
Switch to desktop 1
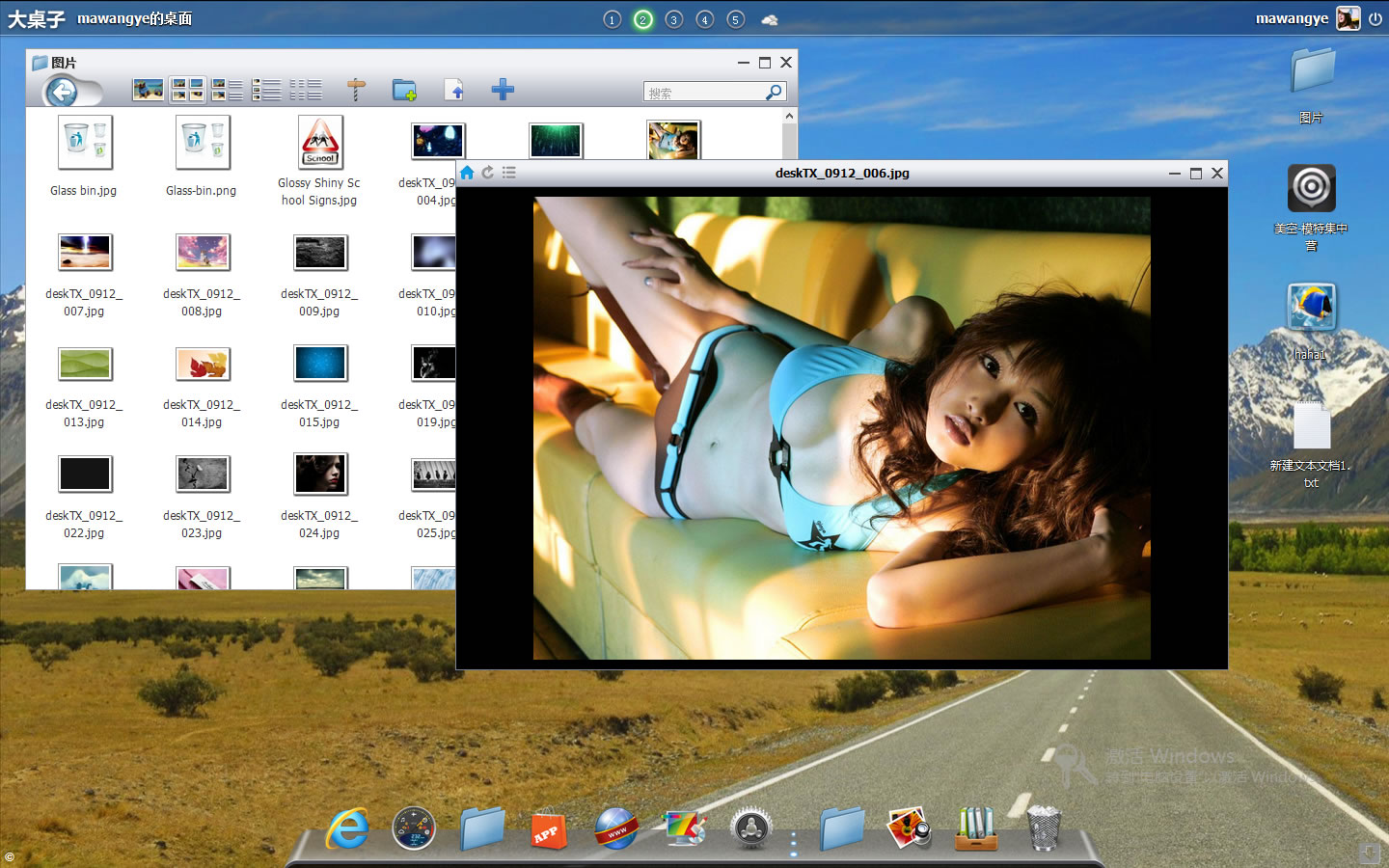[613, 19]
